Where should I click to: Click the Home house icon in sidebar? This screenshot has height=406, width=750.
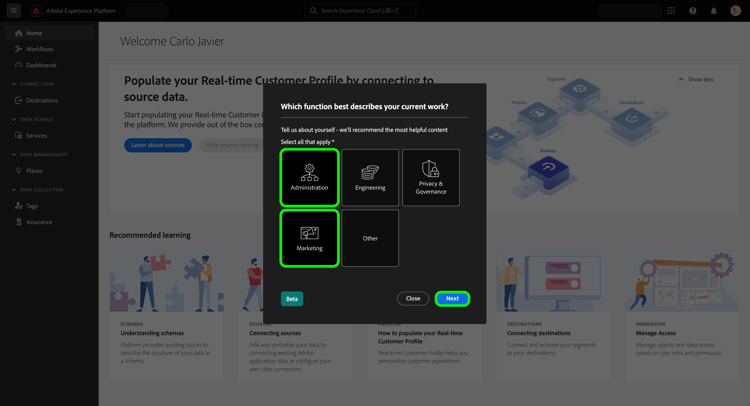pos(19,33)
